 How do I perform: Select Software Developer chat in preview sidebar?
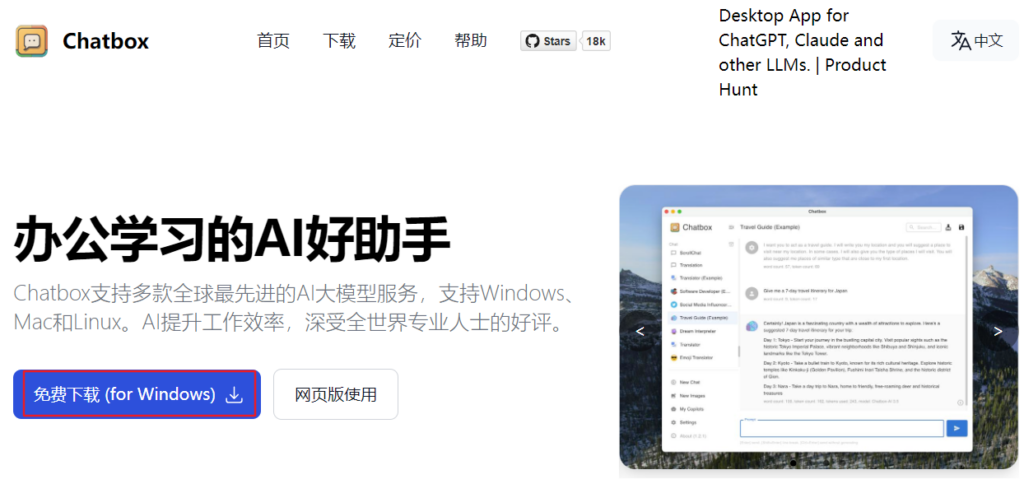pos(700,291)
